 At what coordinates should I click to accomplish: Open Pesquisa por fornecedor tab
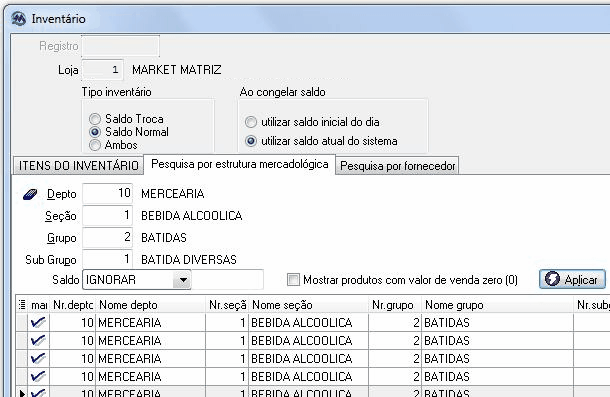pyautogui.click(x=397, y=166)
